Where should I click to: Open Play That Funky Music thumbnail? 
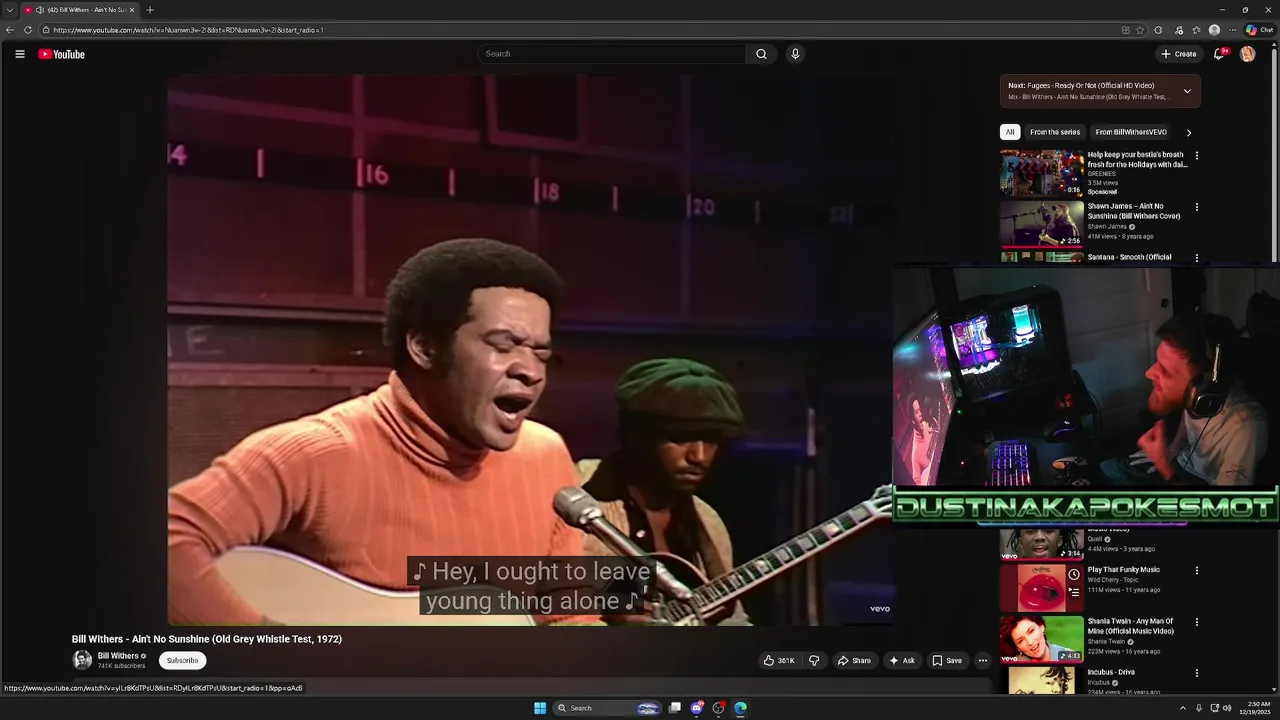1042,588
